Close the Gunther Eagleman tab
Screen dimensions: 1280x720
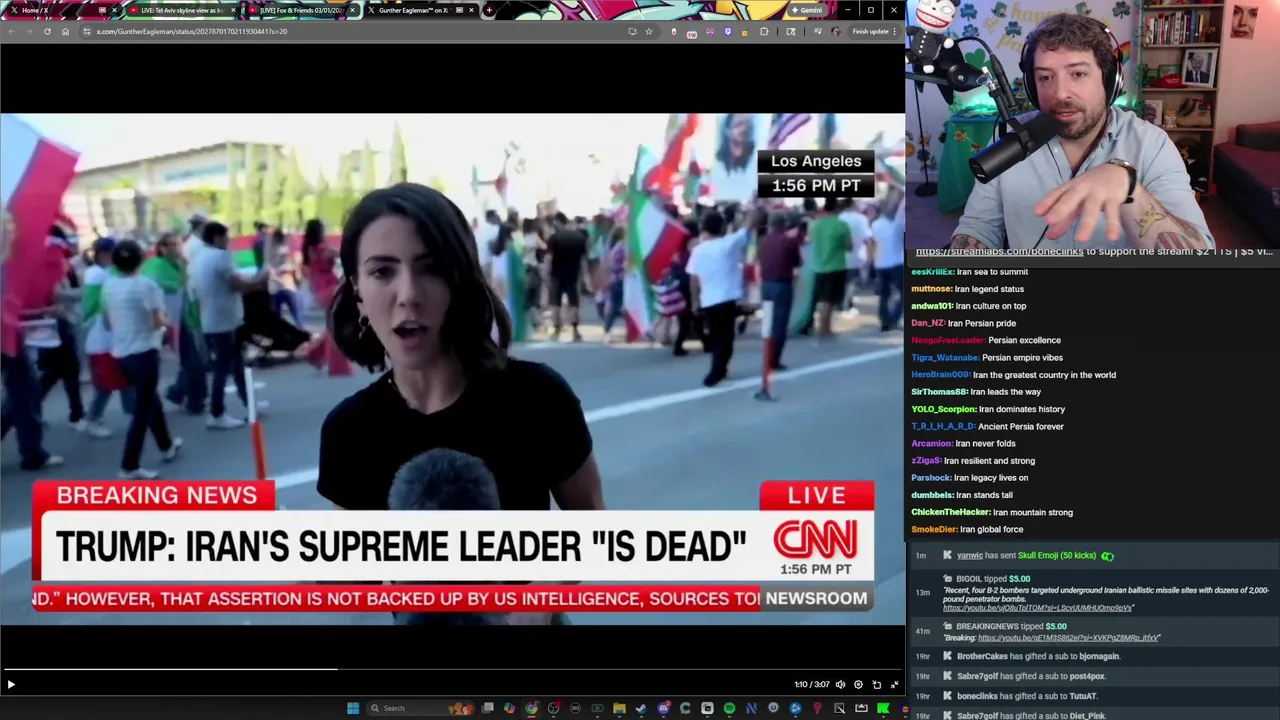[471, 10]
